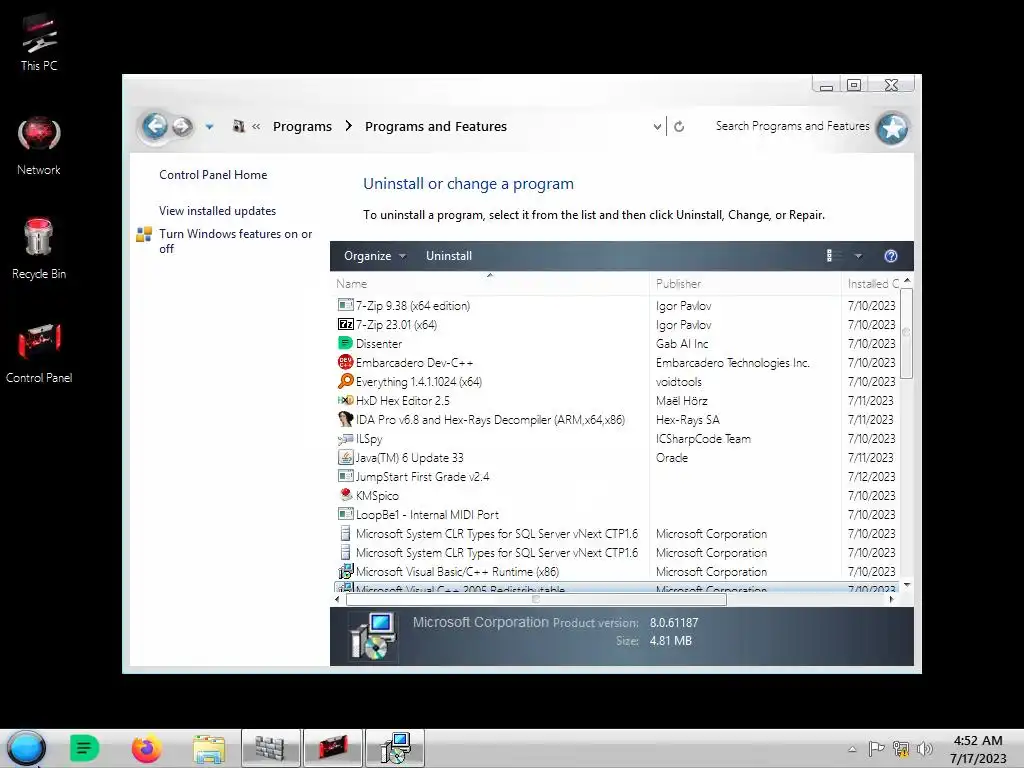This screenshot has width=1024, height=768.
Task: Open the This PC desktop icon
Action: click(x=39, y=43)
